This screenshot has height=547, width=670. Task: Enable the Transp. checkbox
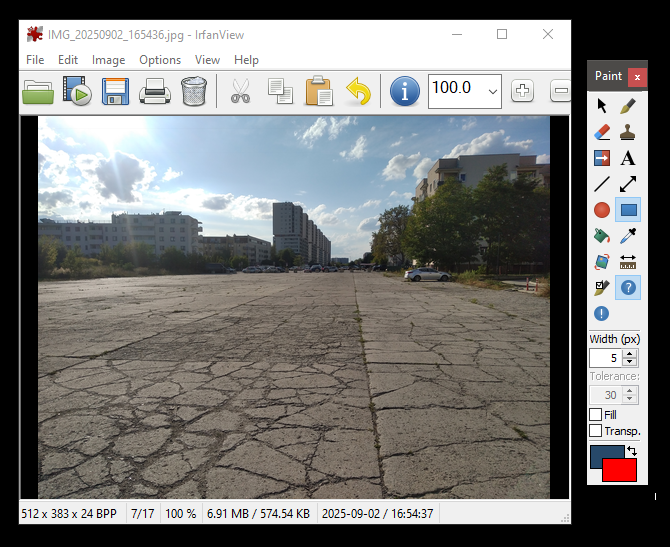pos(595,431)
